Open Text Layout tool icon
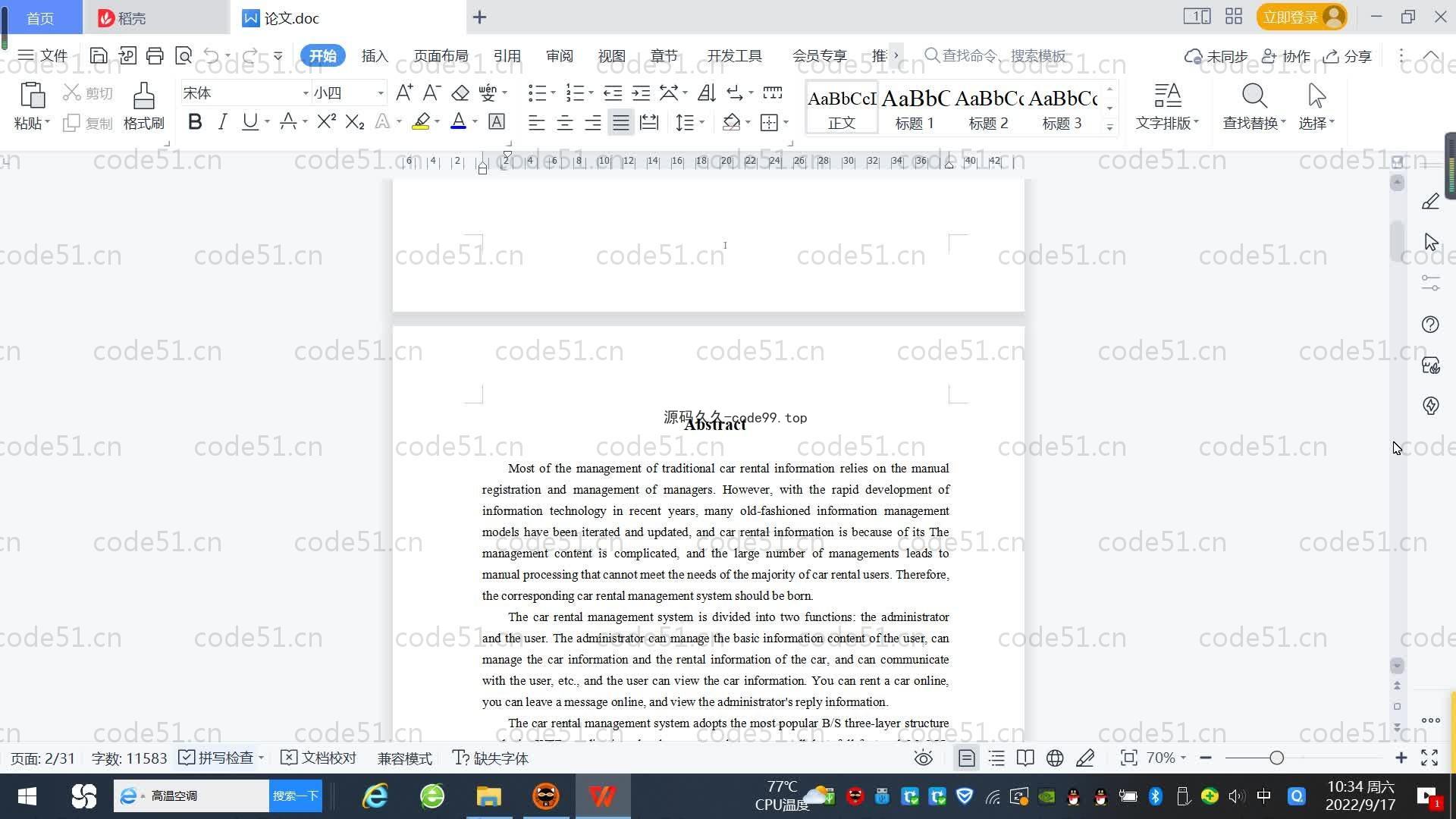This screenshot has width=1456, height=819. tap(1167, 96)
